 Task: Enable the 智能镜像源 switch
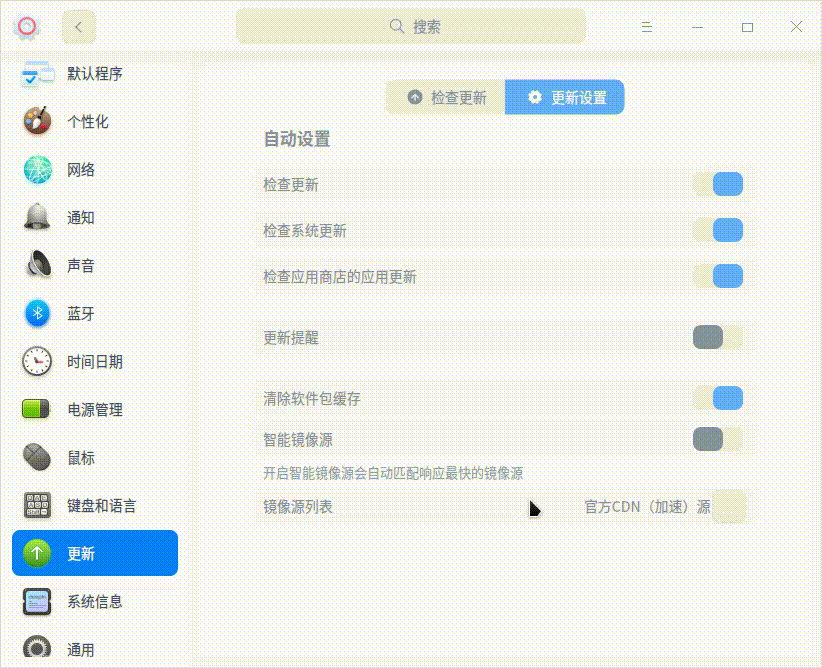pyautogui.click(x=718, y=439)
